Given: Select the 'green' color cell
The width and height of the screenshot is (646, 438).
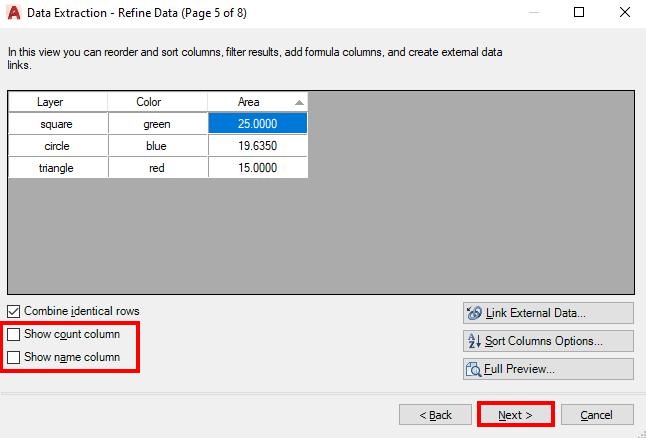Looking at the screenshot, I should (x=158, y=124).
